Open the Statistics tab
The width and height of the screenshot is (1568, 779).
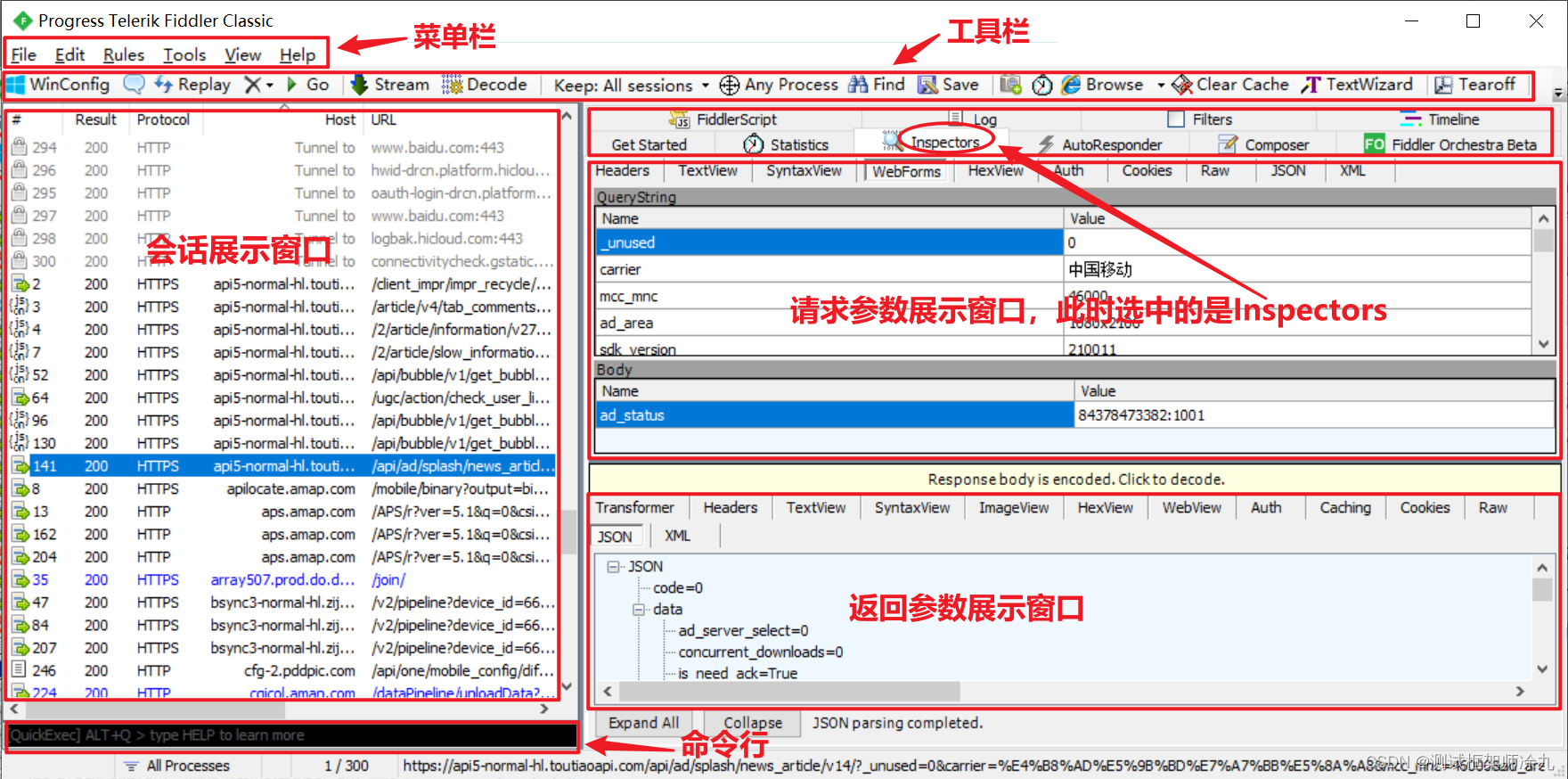[787, 144]
